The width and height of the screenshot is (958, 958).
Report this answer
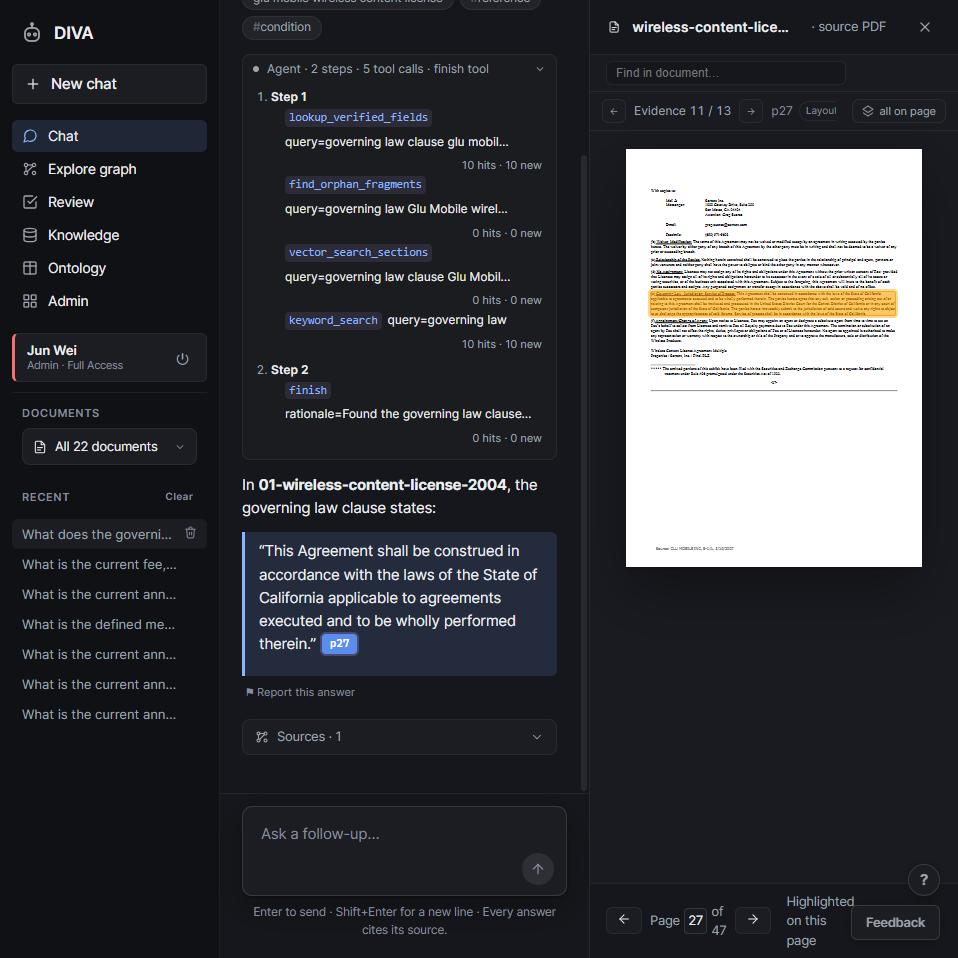coord(300,692)
